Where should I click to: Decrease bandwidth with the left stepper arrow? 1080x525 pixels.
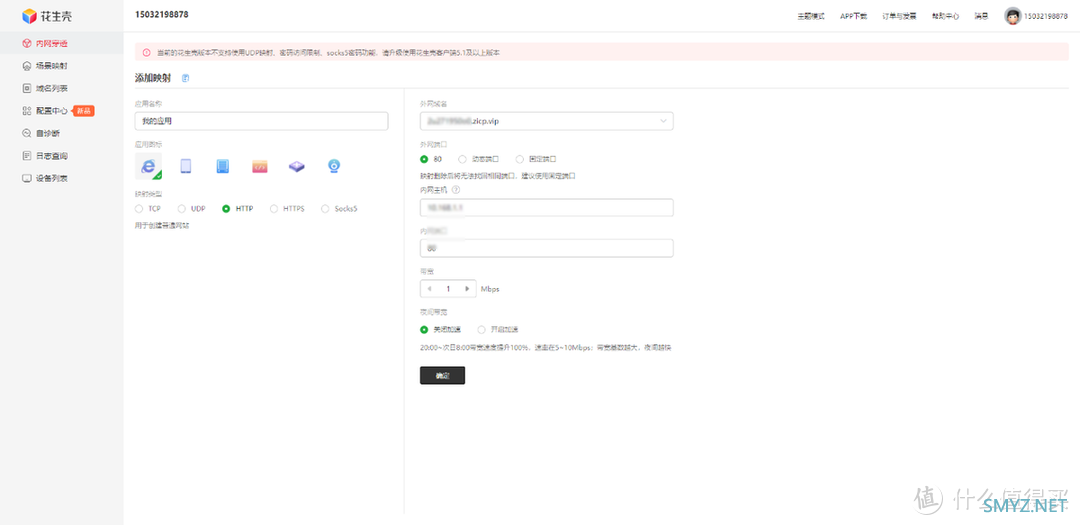pyautogui.click(x=429, y=289)
